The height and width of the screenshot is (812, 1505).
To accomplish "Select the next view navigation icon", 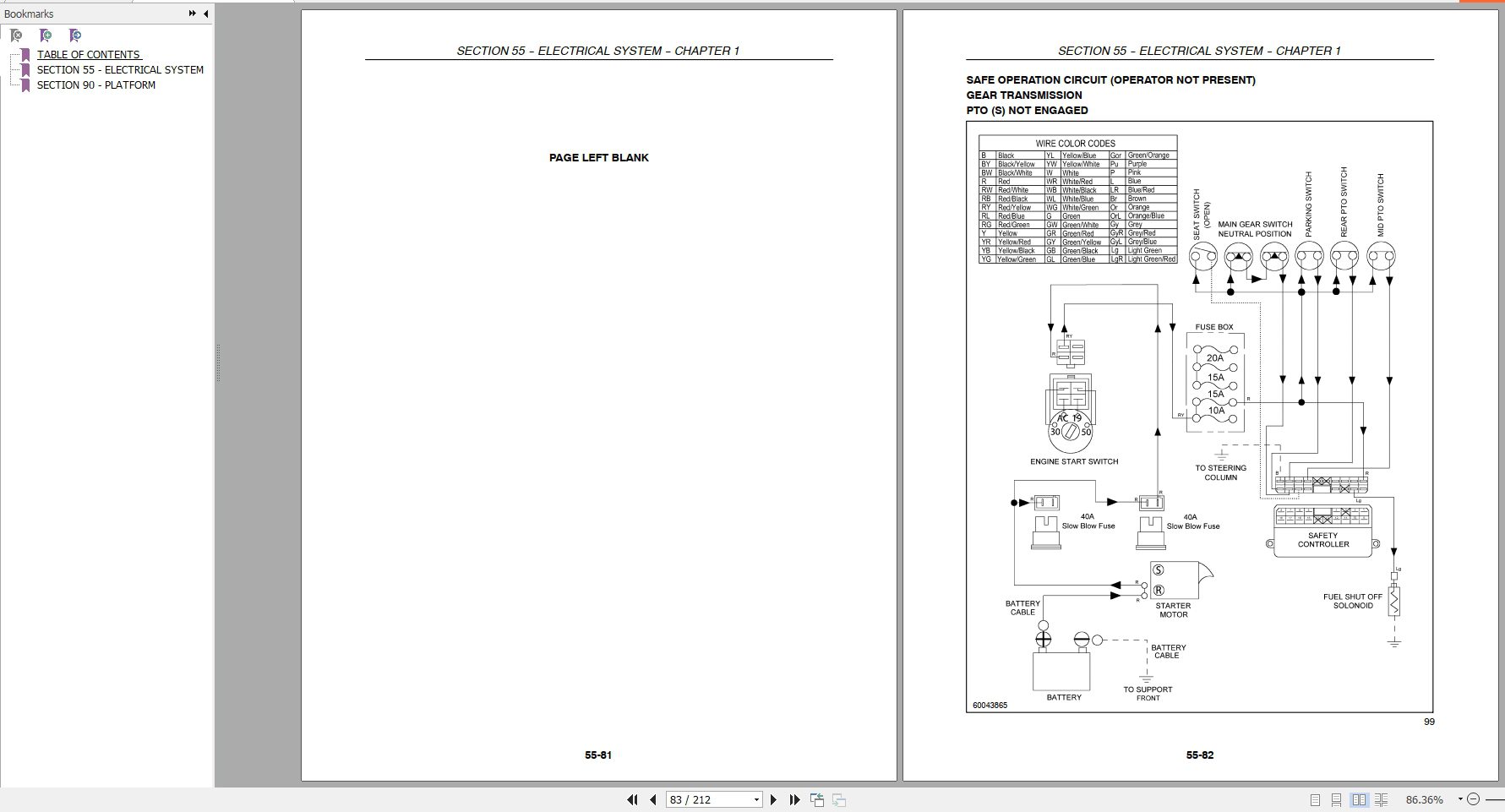I will coord(839,799).
